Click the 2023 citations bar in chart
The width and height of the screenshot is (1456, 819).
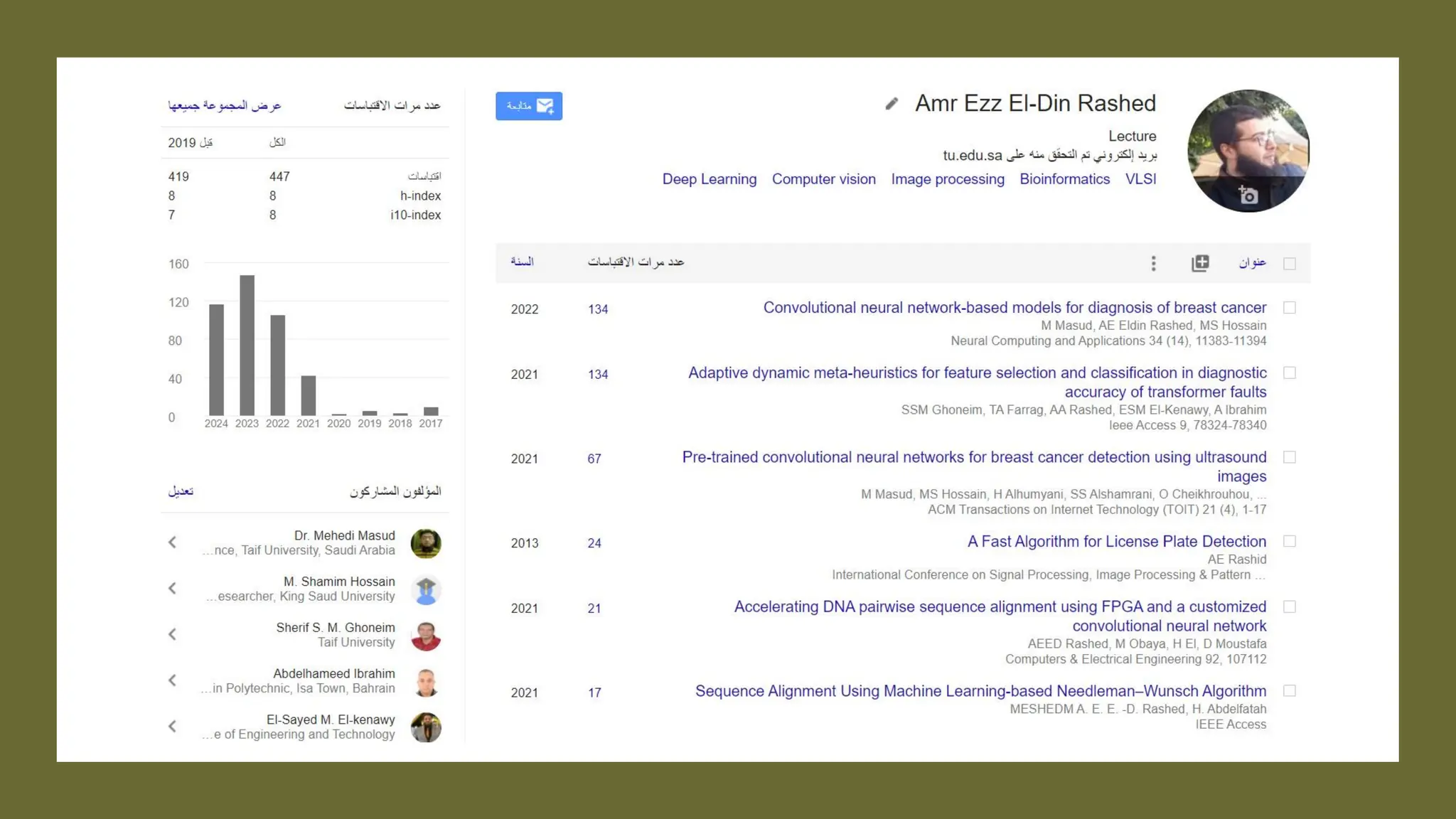coord(247,345)
